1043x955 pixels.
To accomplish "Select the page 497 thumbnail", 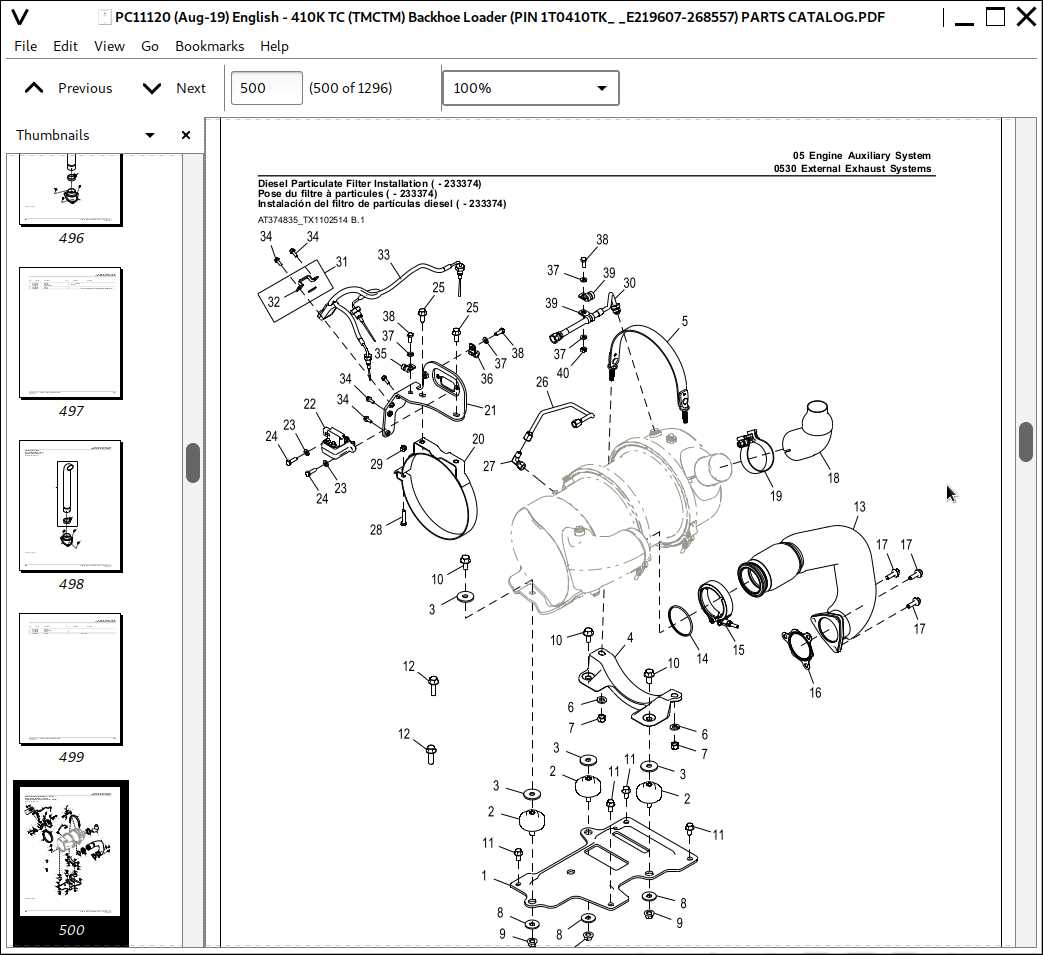I will pyautogui.click(x=71, y=333).
